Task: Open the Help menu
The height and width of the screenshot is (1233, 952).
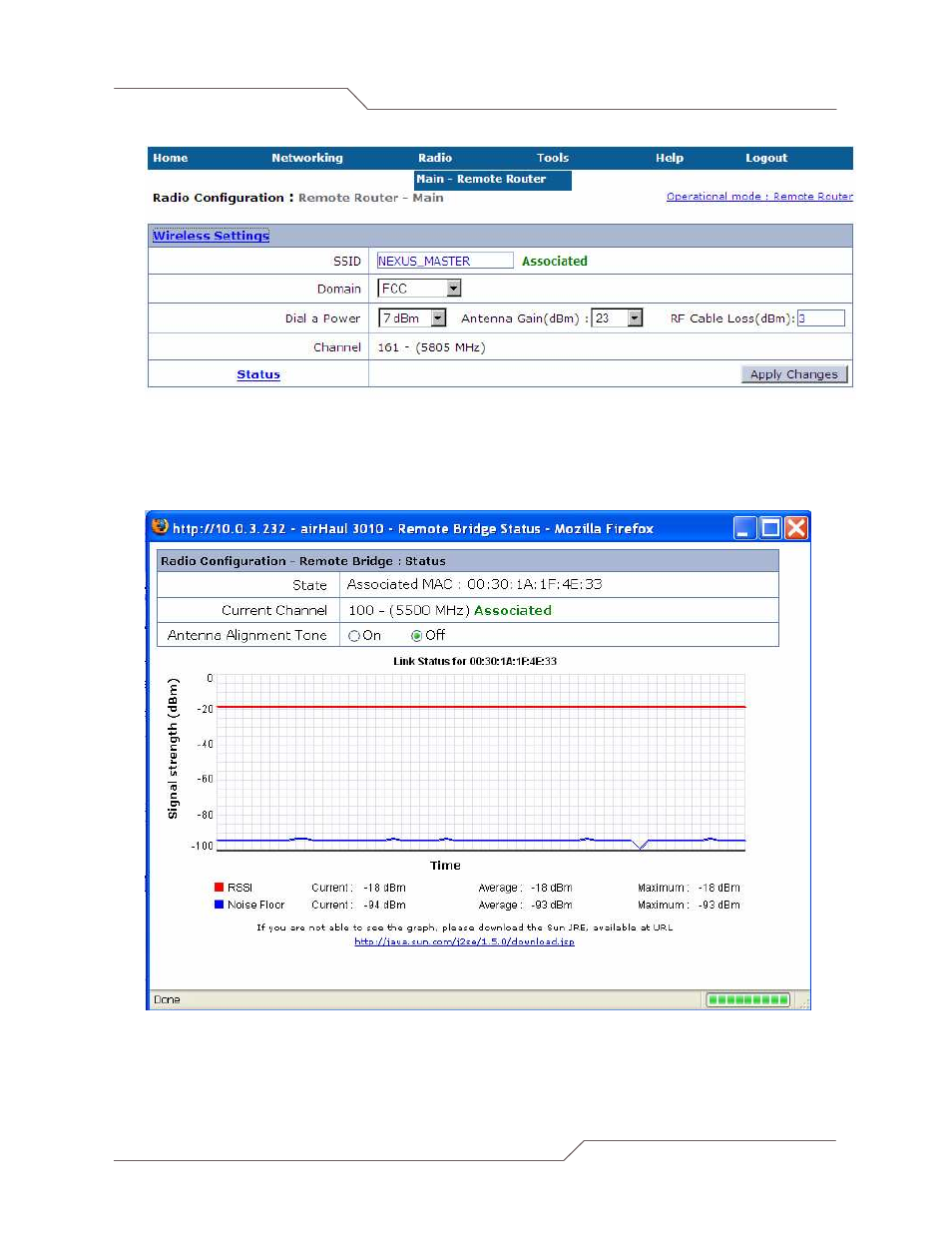Action: tap(670, 158)
